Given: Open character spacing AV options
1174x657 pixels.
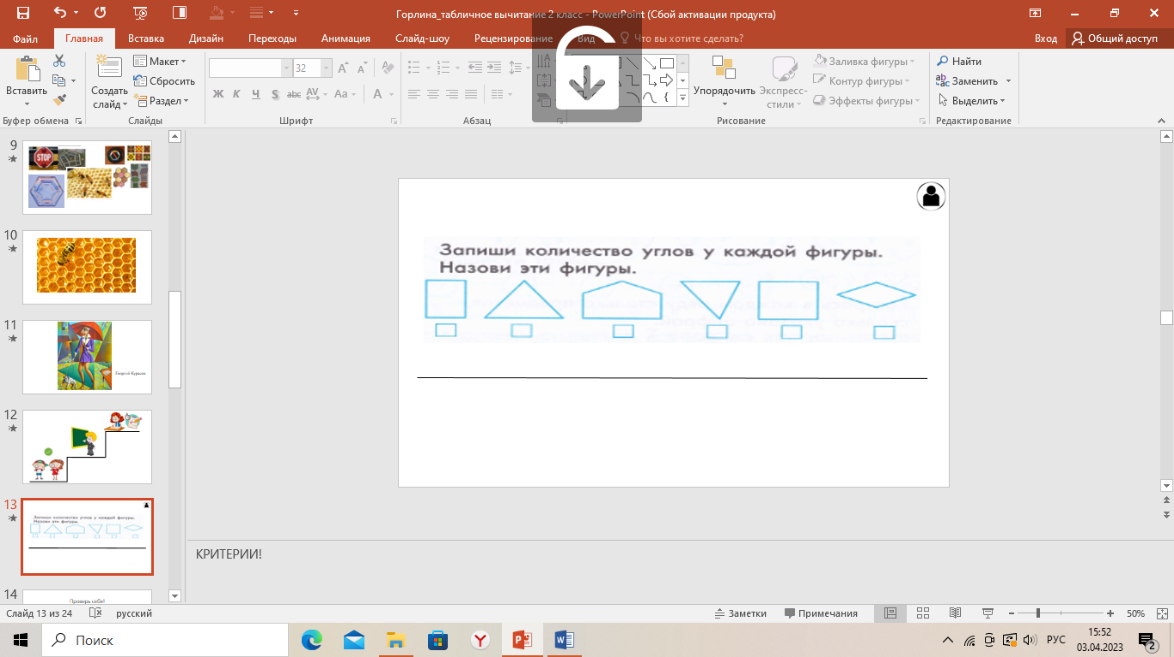Looking at the screenshot, I should tap(312, 94).
